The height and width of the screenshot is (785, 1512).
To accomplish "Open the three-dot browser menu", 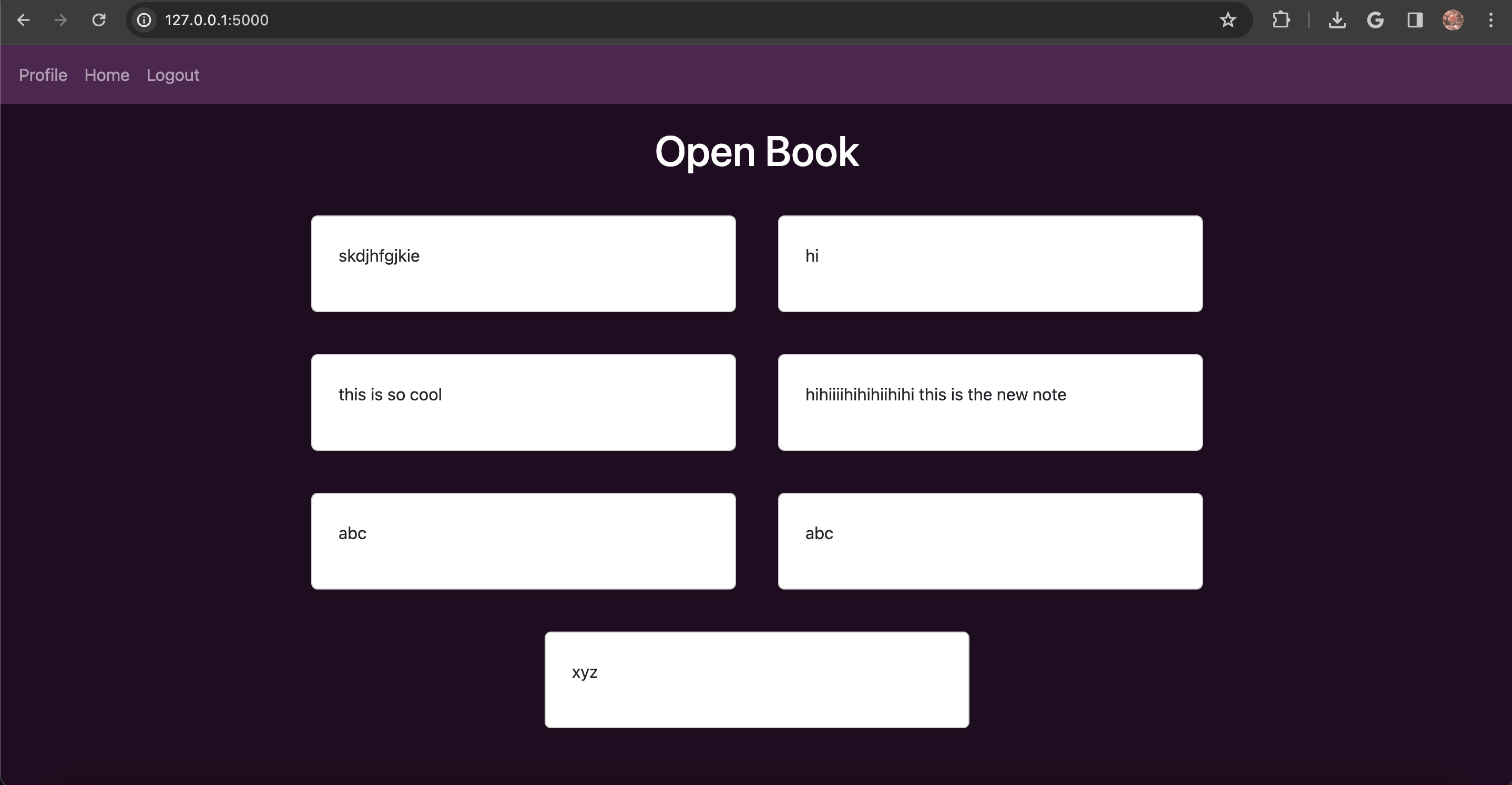I will click(x=1491, y=20).
